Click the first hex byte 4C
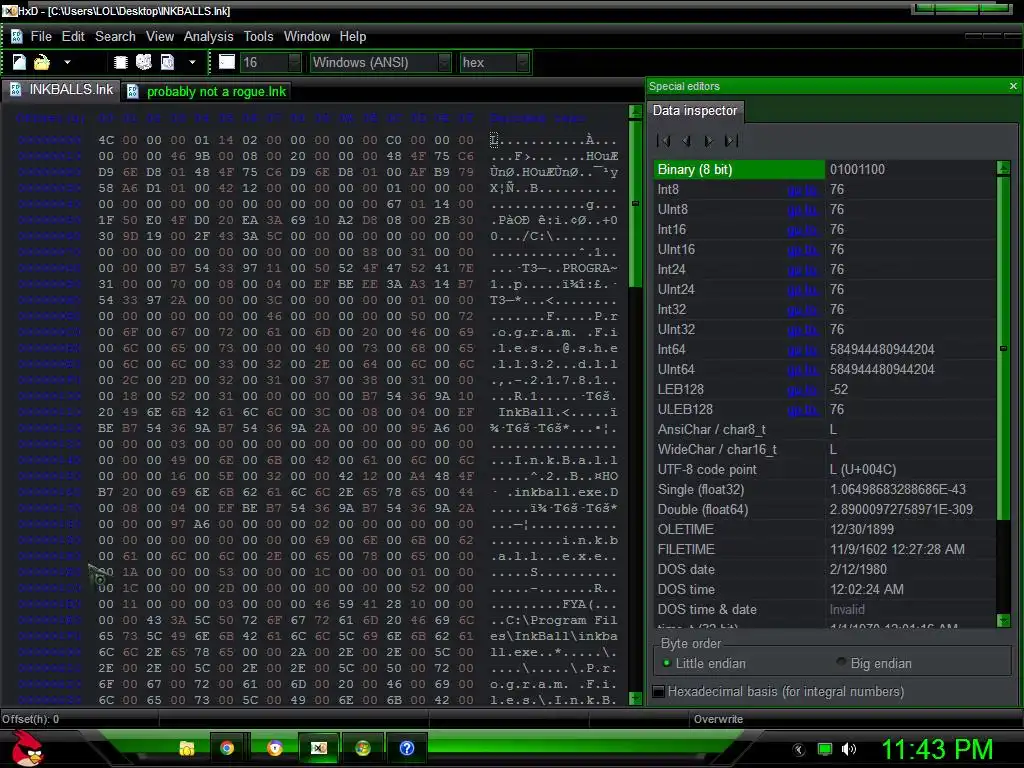1024x768 pixels. tap(106, 140)
